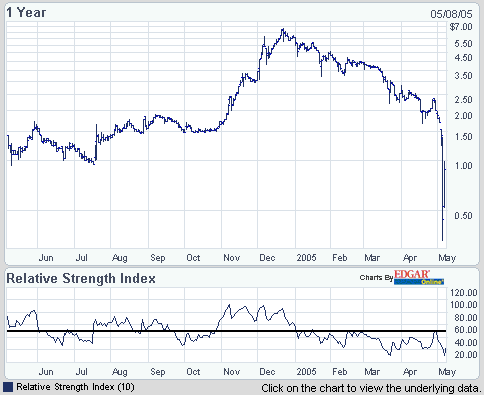Click the Aug label under the RSI chart
Image resolution: width=484 pixels, height=395 pixels.
[x=120, y=372]
